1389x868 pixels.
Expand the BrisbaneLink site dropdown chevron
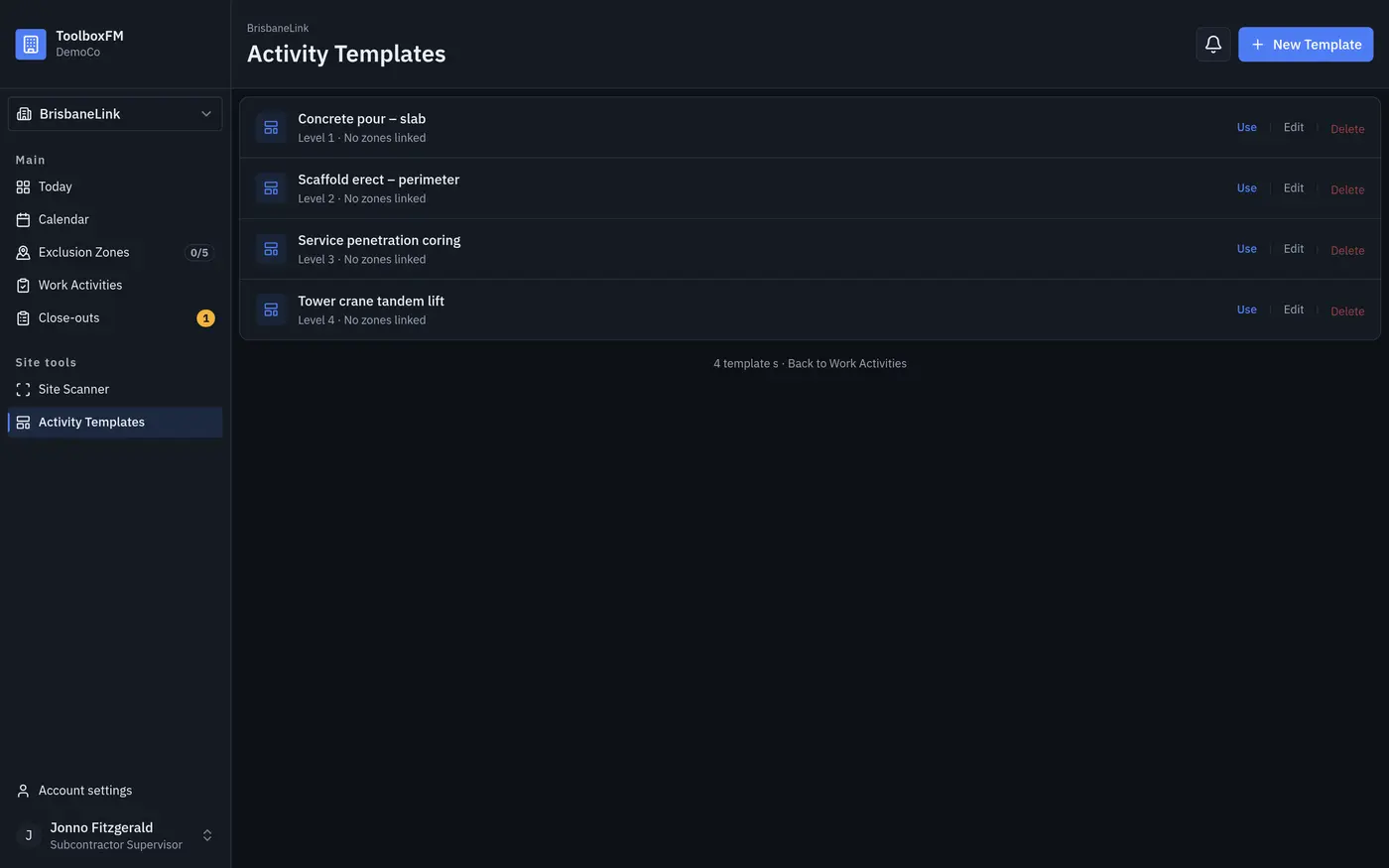tap(206, 114)
